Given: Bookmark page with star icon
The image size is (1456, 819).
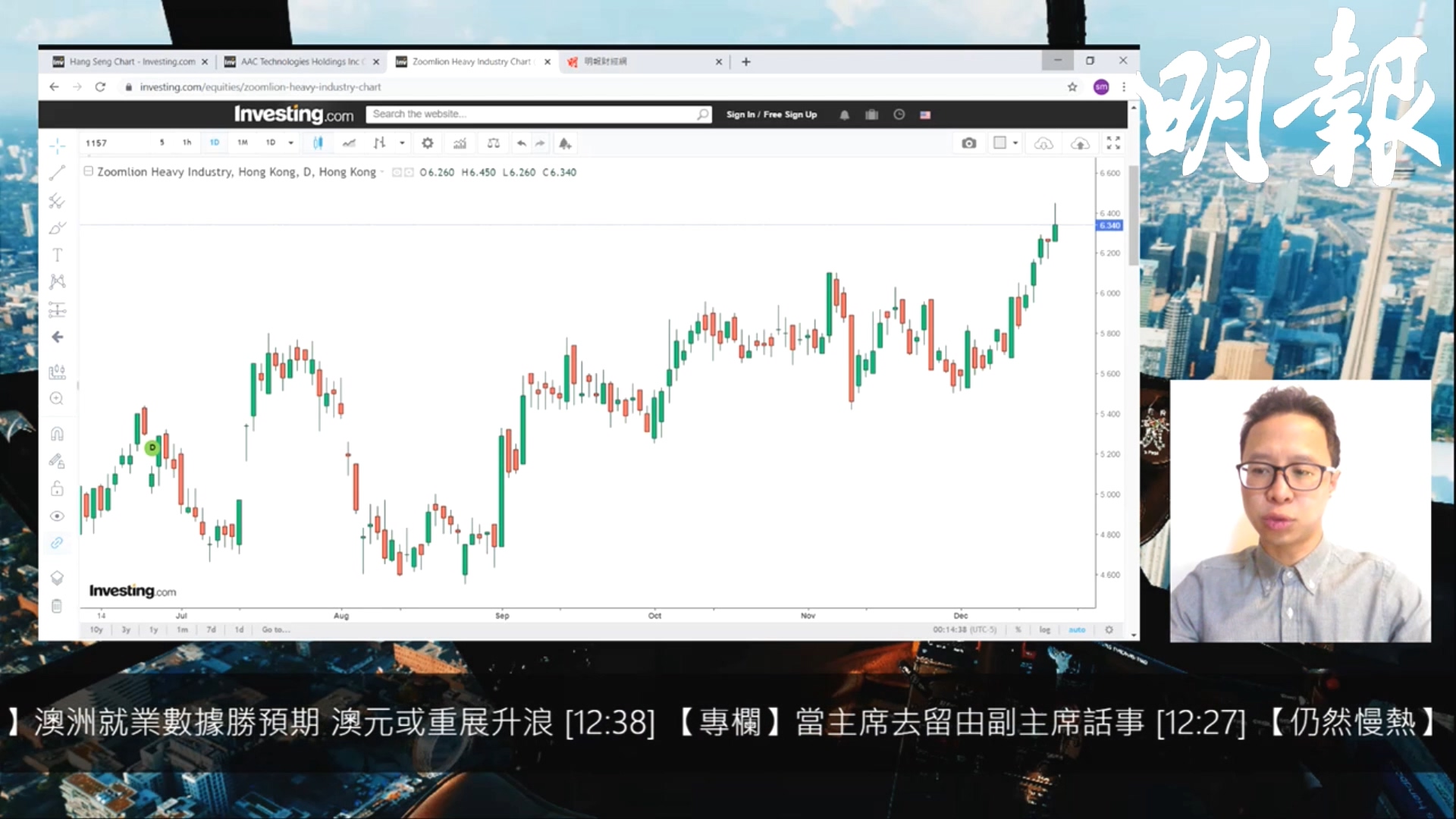Looking at the screenshot, I should click(x=1072, y=87).
